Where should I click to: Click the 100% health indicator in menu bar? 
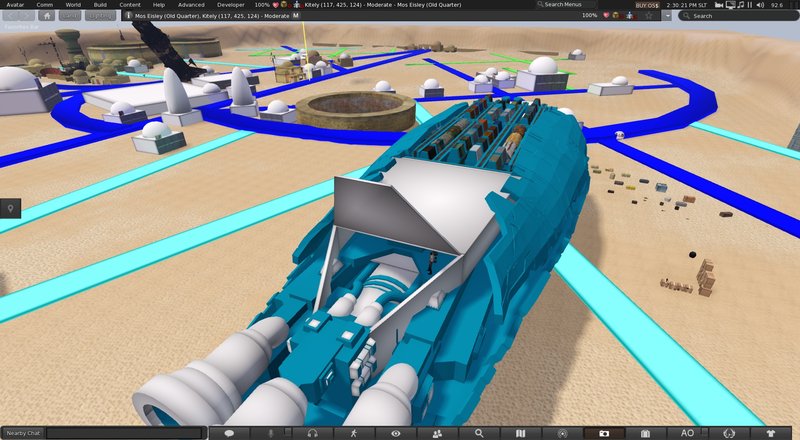pos(262,5)
